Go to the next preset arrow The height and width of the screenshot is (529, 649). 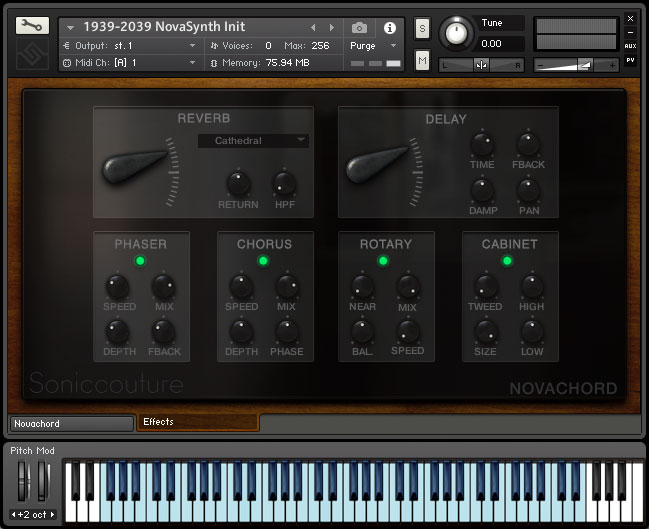click(x=332, y=28)
